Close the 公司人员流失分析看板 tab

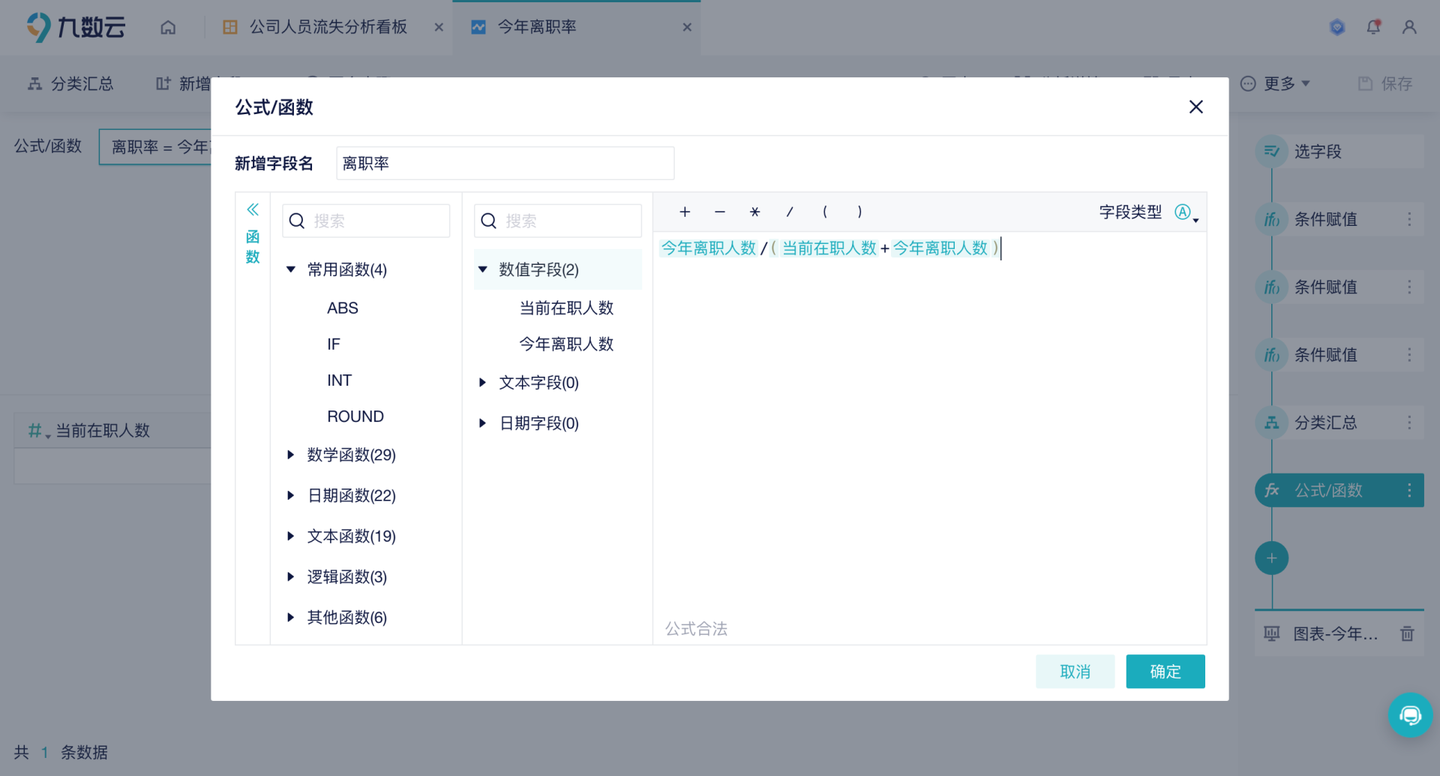pyautogui.click(x=439, y=27)
